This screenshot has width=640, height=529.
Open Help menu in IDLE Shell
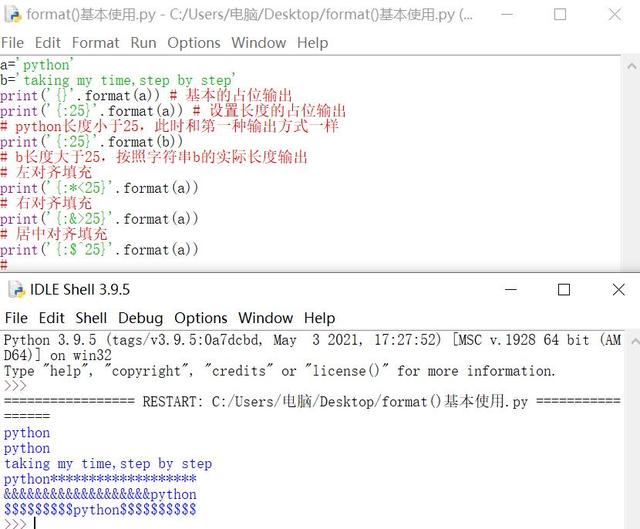319,318
